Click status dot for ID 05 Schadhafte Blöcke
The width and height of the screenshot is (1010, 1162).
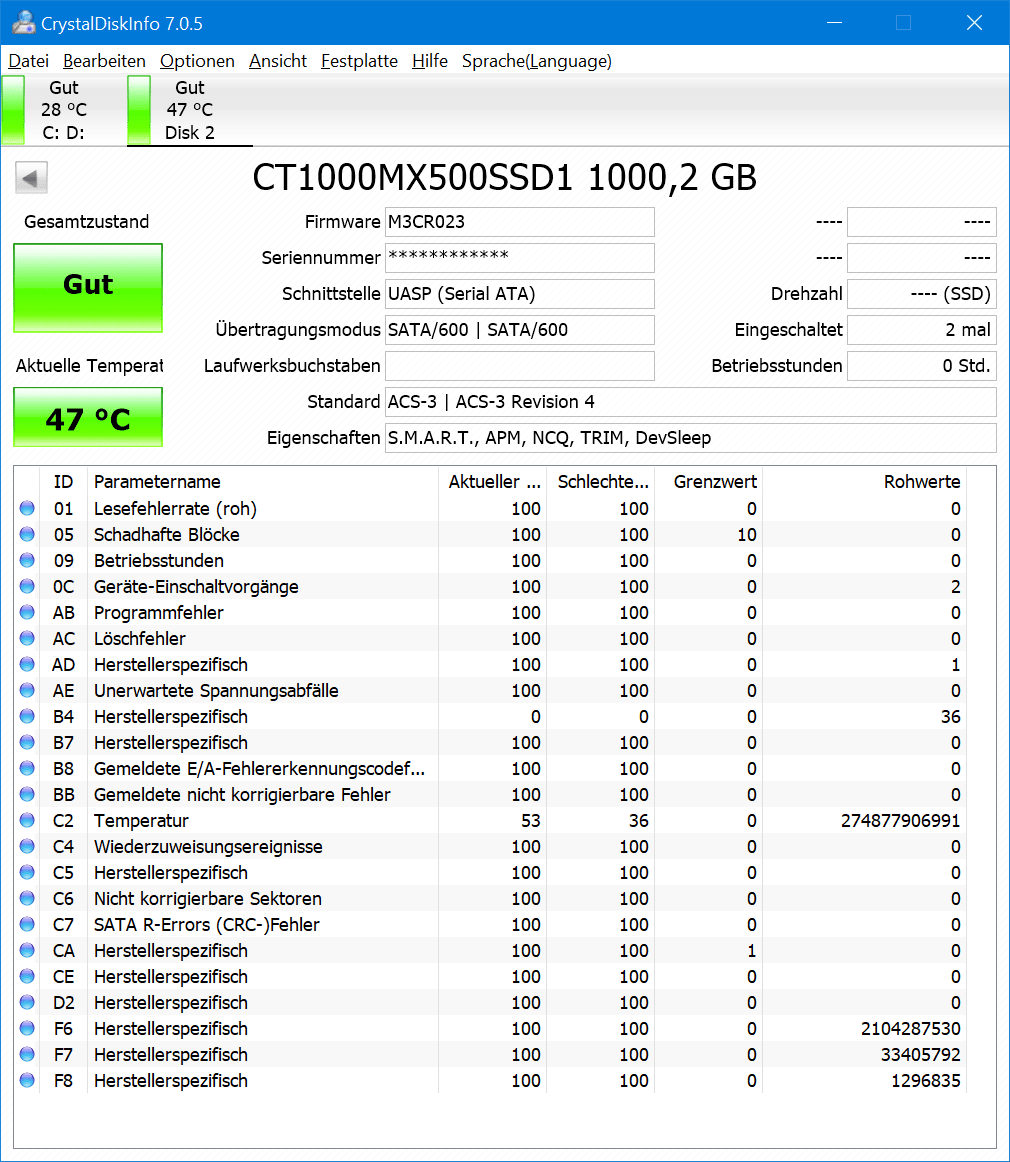[27, 534]
